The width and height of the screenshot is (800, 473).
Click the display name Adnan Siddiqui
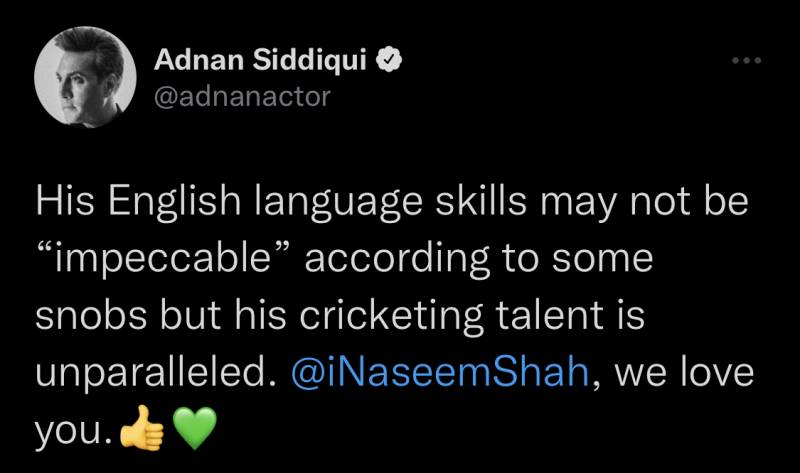262,62
